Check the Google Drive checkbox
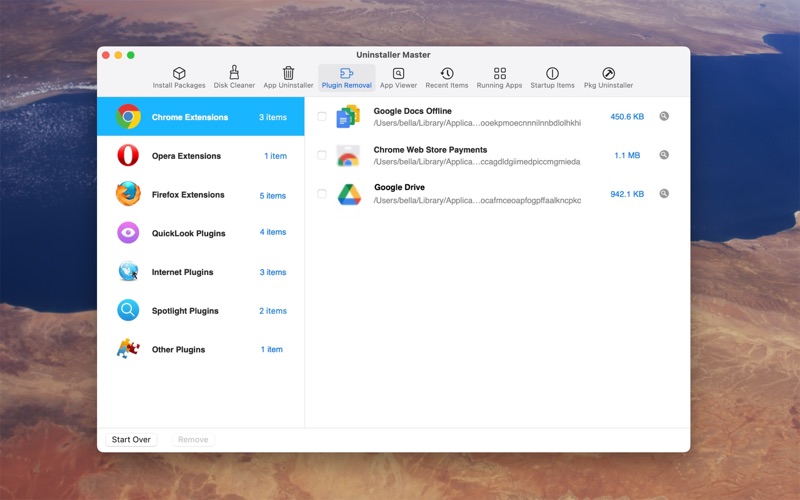Screen dimensions: 800x500 pos(321,193)
